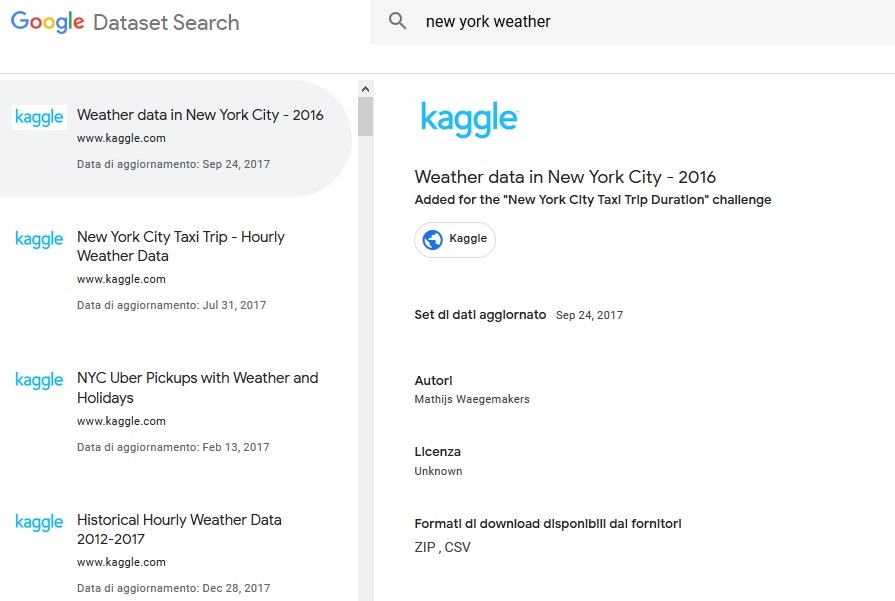Open the Kaggle source chip button
The height and width of the screenshot is (601, 895).
[455, 240]
